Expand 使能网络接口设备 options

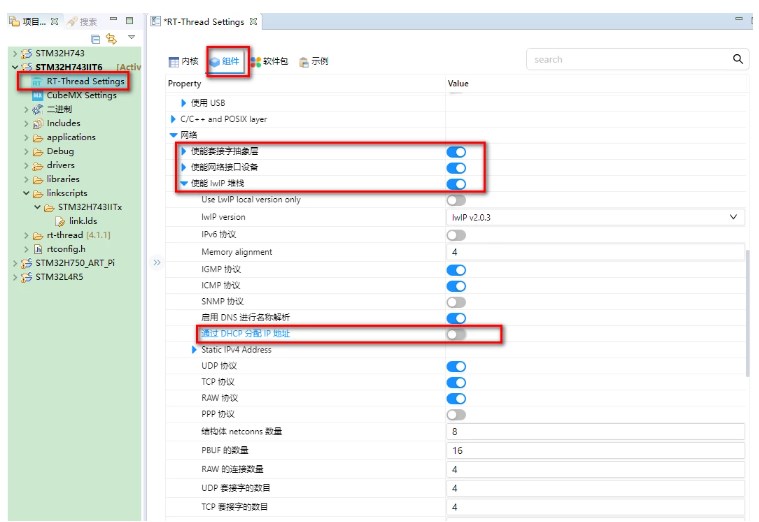tap(183, 167)
